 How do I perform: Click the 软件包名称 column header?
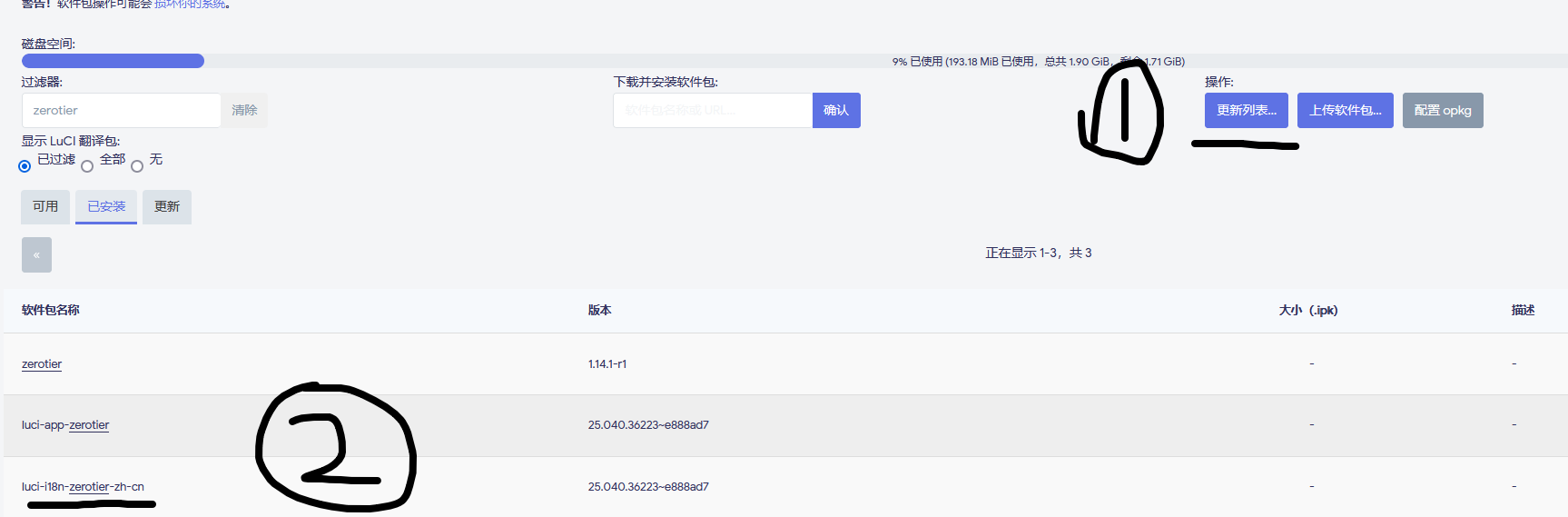51,310
